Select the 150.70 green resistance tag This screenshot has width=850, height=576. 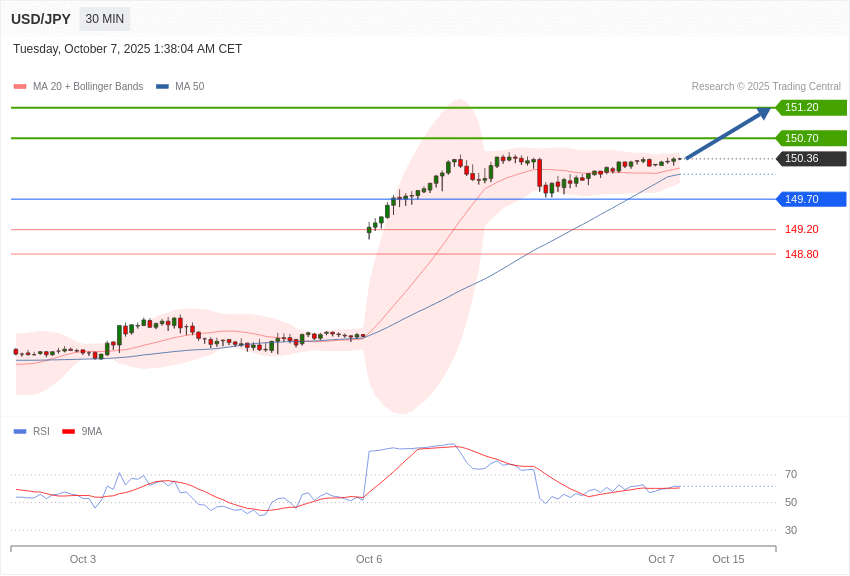tap(811, 138)
